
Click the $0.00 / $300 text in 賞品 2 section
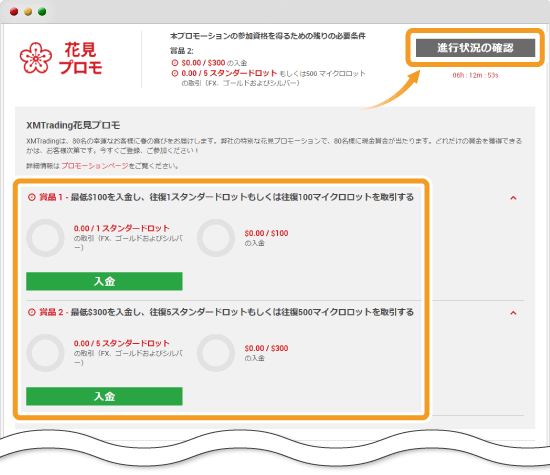click(266, 348)
